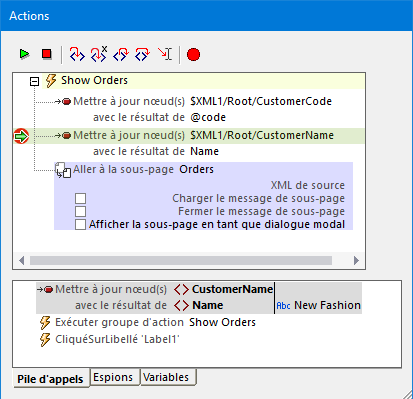Select the @code result expression
Screen dimensions: 413x399
pyautogui.click(x=208, y=117)
